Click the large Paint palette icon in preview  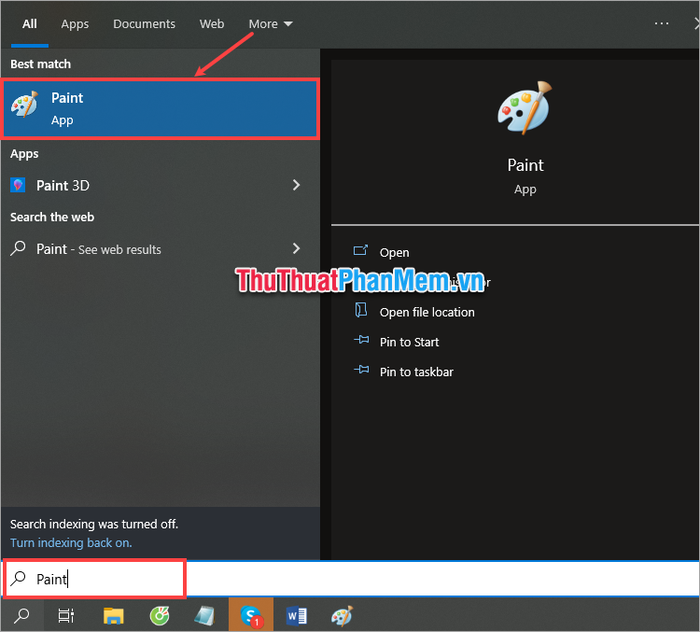click(525, 108)
